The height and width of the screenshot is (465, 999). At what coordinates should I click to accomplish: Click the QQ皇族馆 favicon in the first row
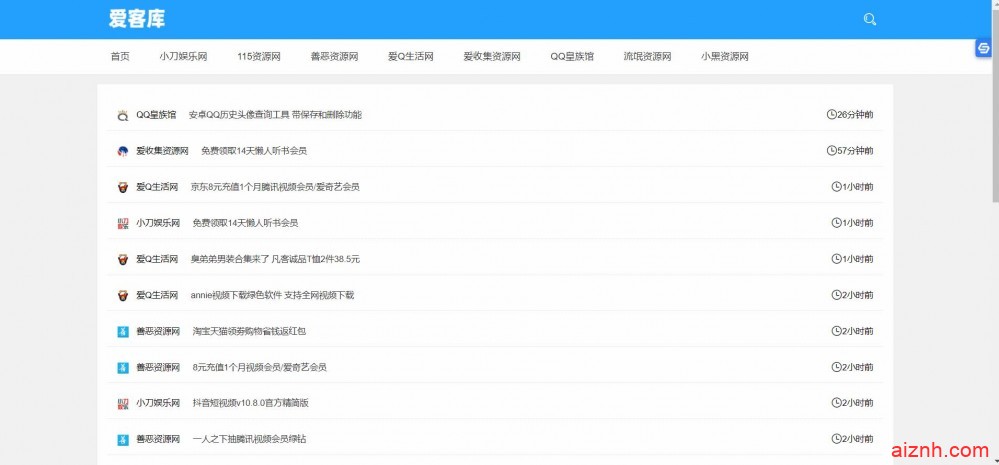coord(122,115)
